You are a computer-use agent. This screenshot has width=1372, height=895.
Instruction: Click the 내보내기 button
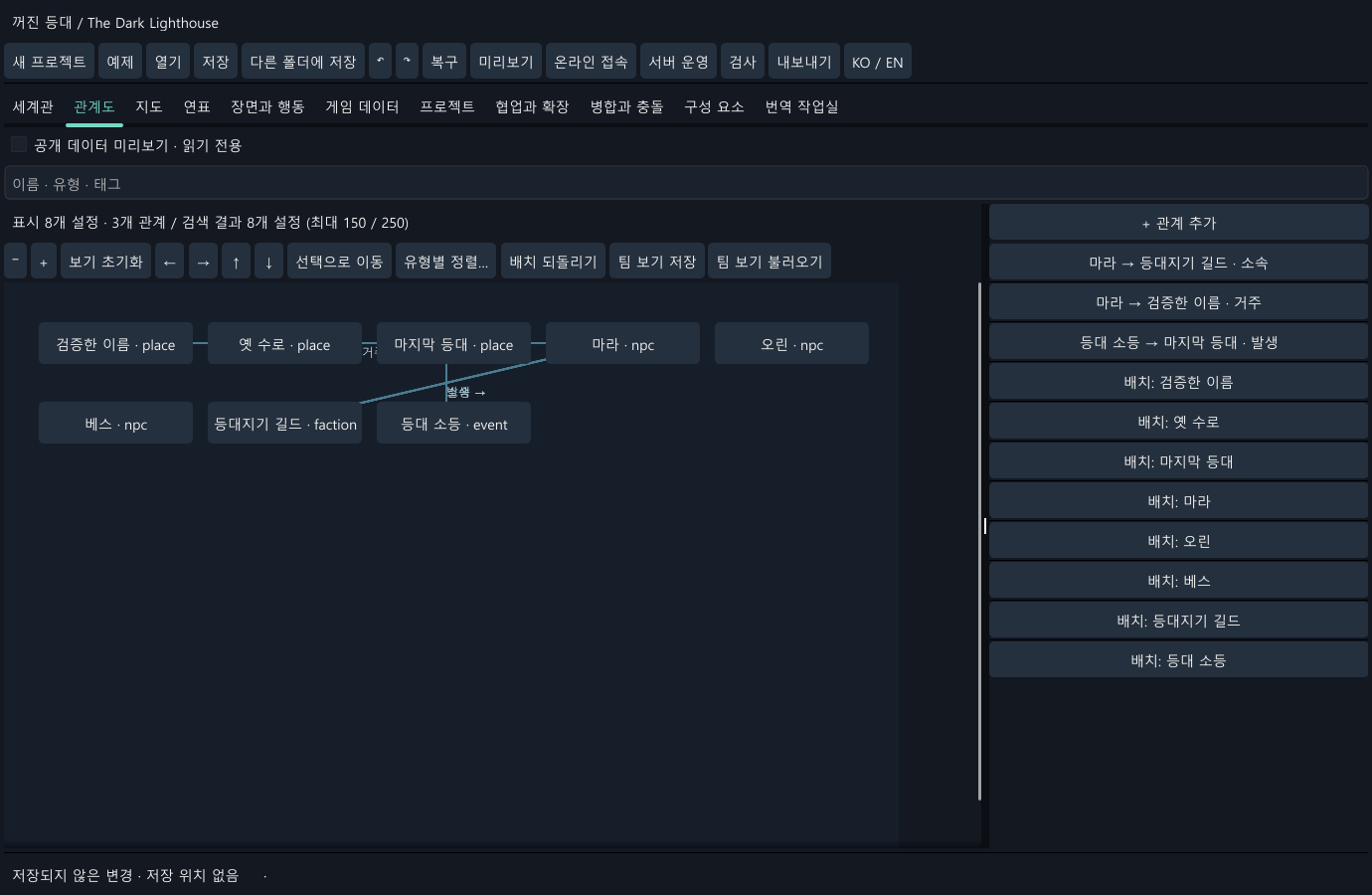coord(803,62)
